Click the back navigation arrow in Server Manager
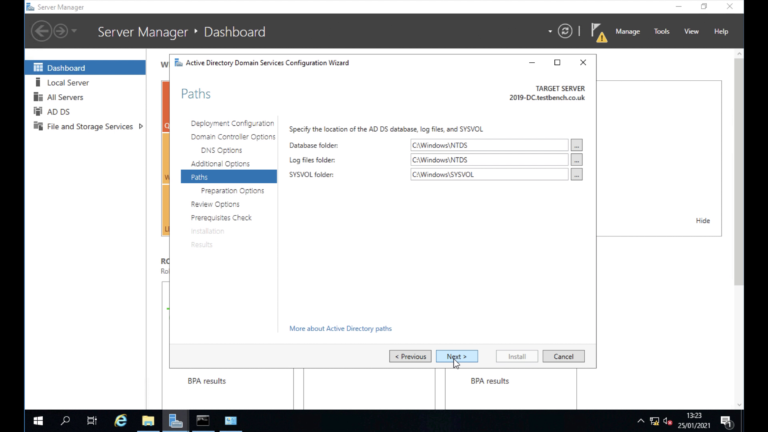 [41, 31]
